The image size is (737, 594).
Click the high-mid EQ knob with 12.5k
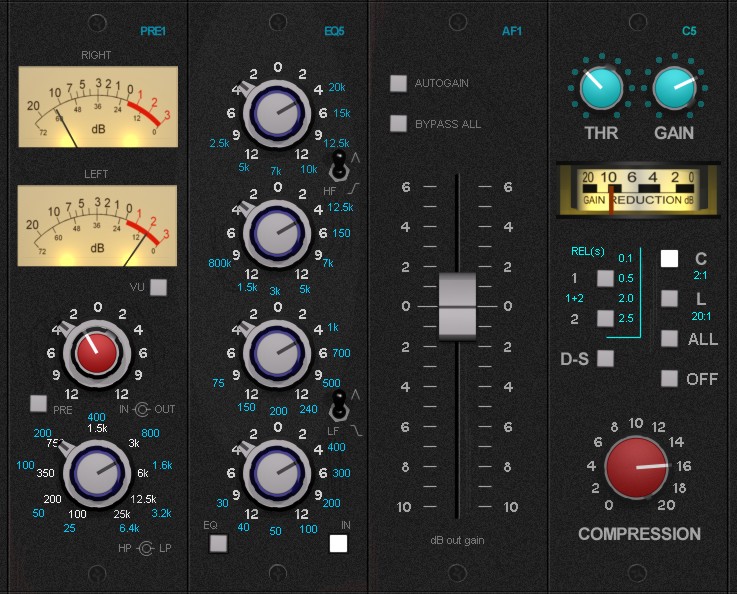tap(277, 234)
